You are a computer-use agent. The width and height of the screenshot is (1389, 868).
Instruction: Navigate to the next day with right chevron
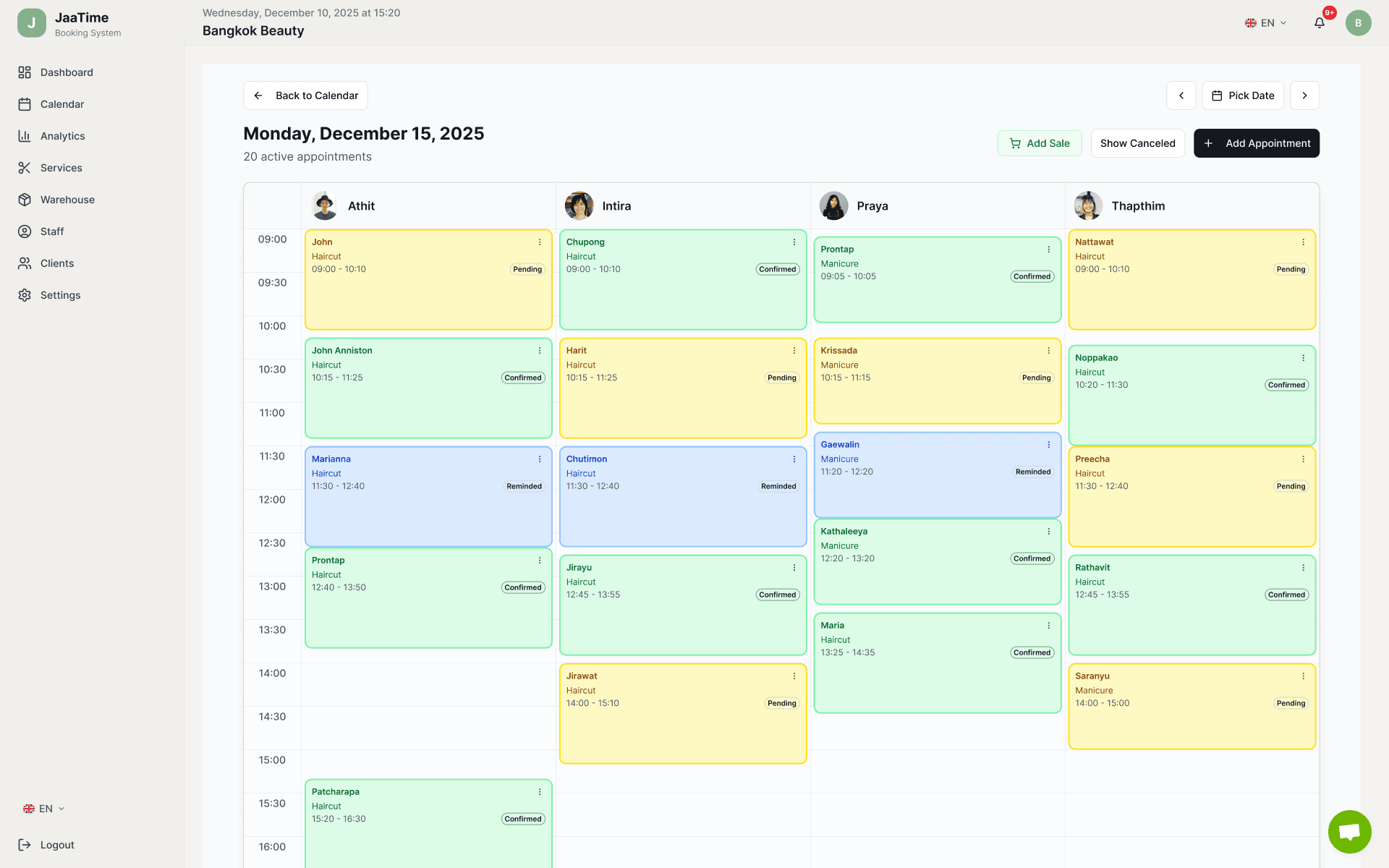point(1305,95)
